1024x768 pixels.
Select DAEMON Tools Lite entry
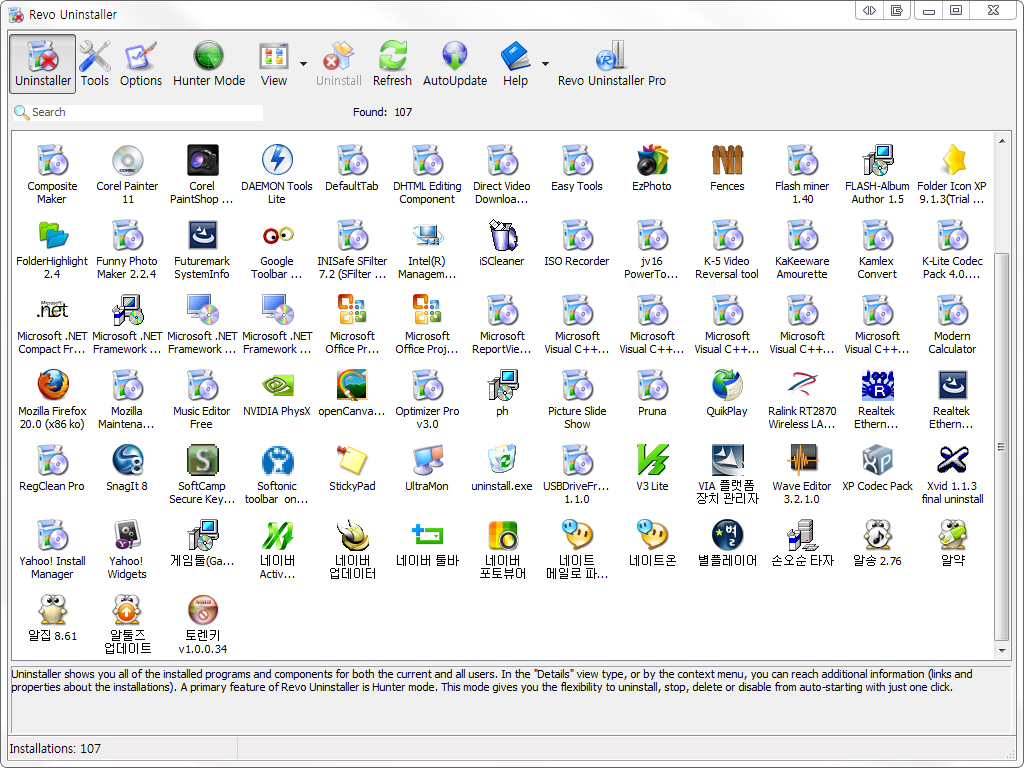pyautogui.click(x=277, y=160)
